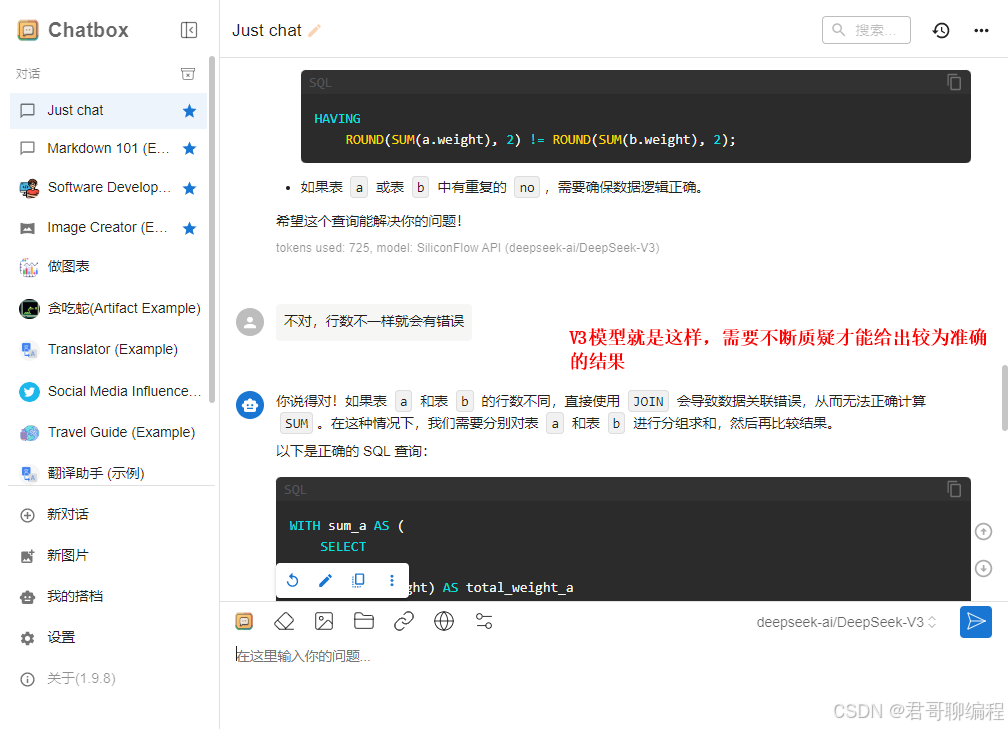Viewport: 1008px width, 729px height.
Task: Open the Image Creator conversation
Action: (109, 228)
